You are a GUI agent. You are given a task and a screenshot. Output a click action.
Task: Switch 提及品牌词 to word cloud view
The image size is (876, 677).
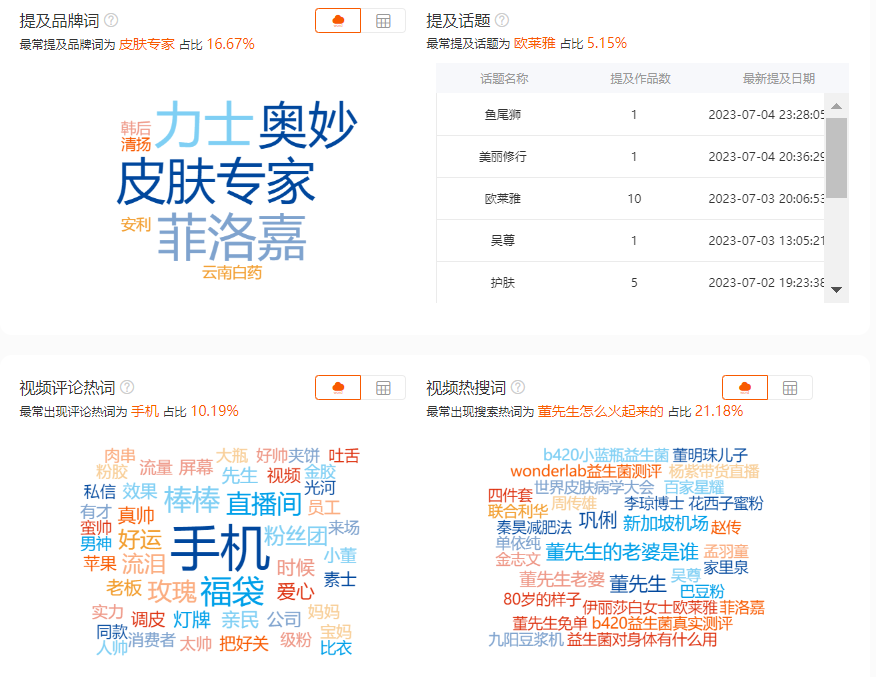[338, 21]
